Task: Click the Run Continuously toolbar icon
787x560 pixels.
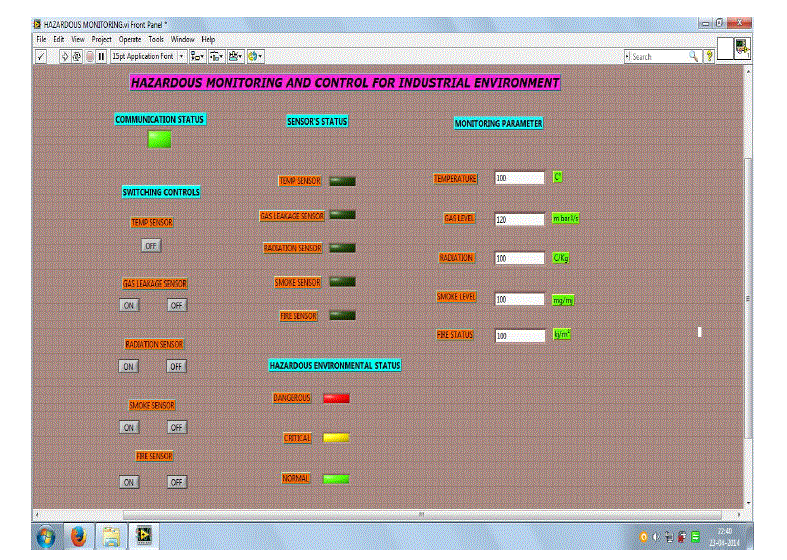Action: [x=77, y=57]
